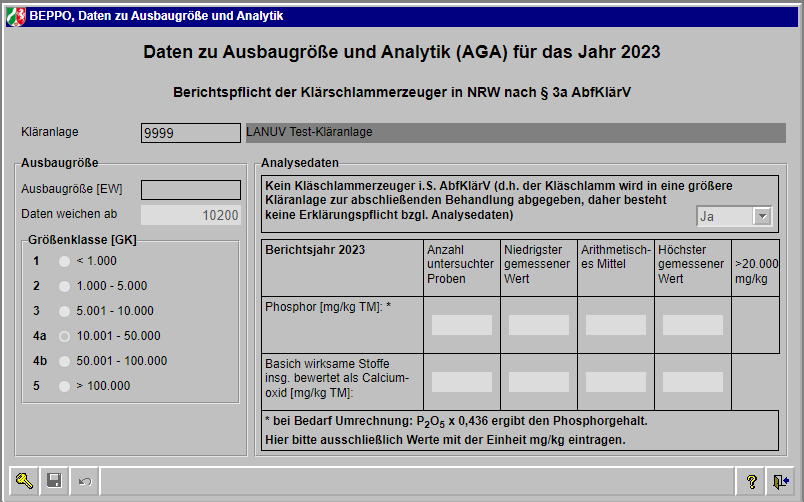Click the save floppy disk icon
The width and height of the screenshot is (804, 502).
click(x=54, y=481)
